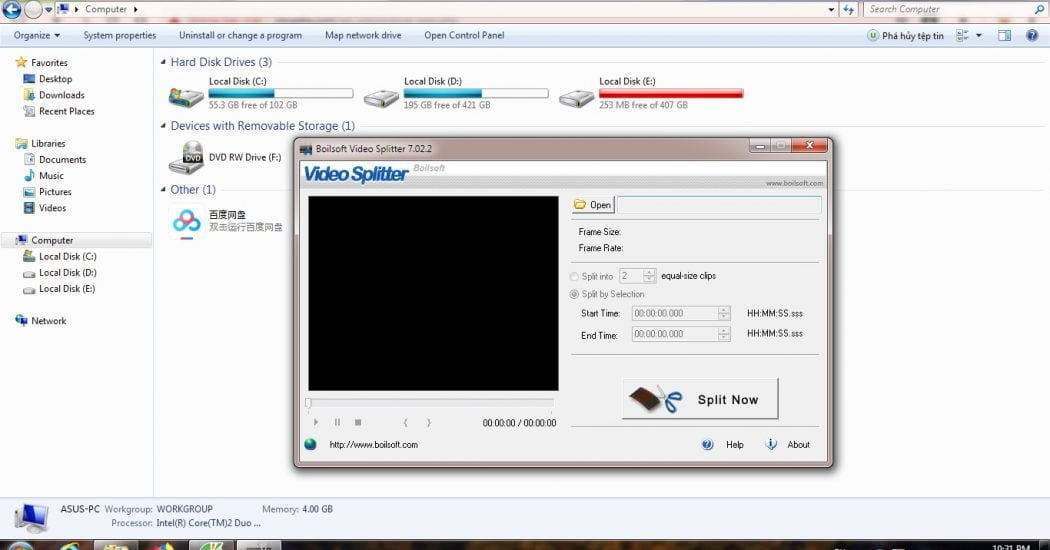Click the Start Time stepper arrows

(724, 314)
